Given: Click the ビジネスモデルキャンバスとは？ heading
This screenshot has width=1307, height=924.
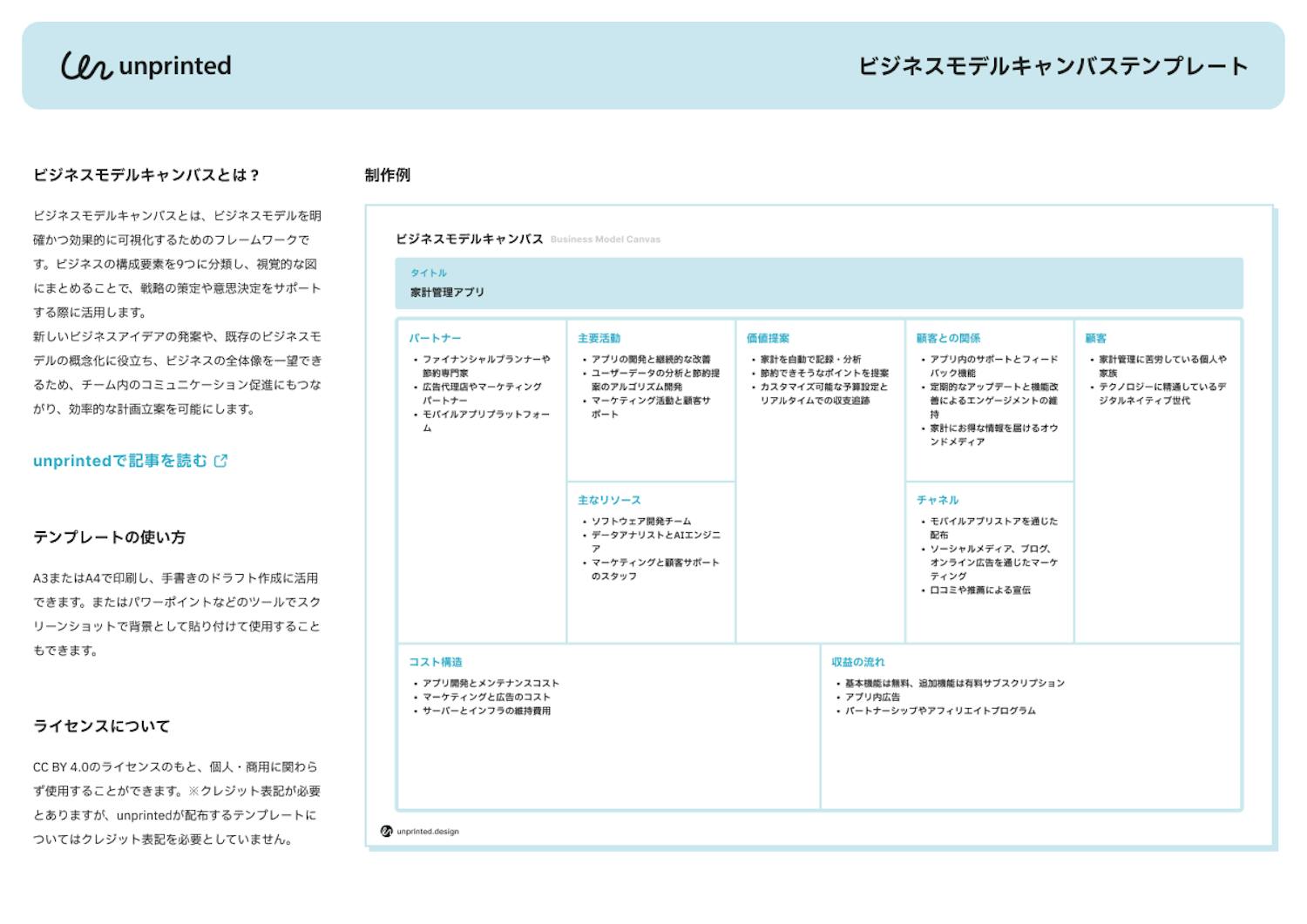Looking at the screenshot, I should tap(146, 175).
